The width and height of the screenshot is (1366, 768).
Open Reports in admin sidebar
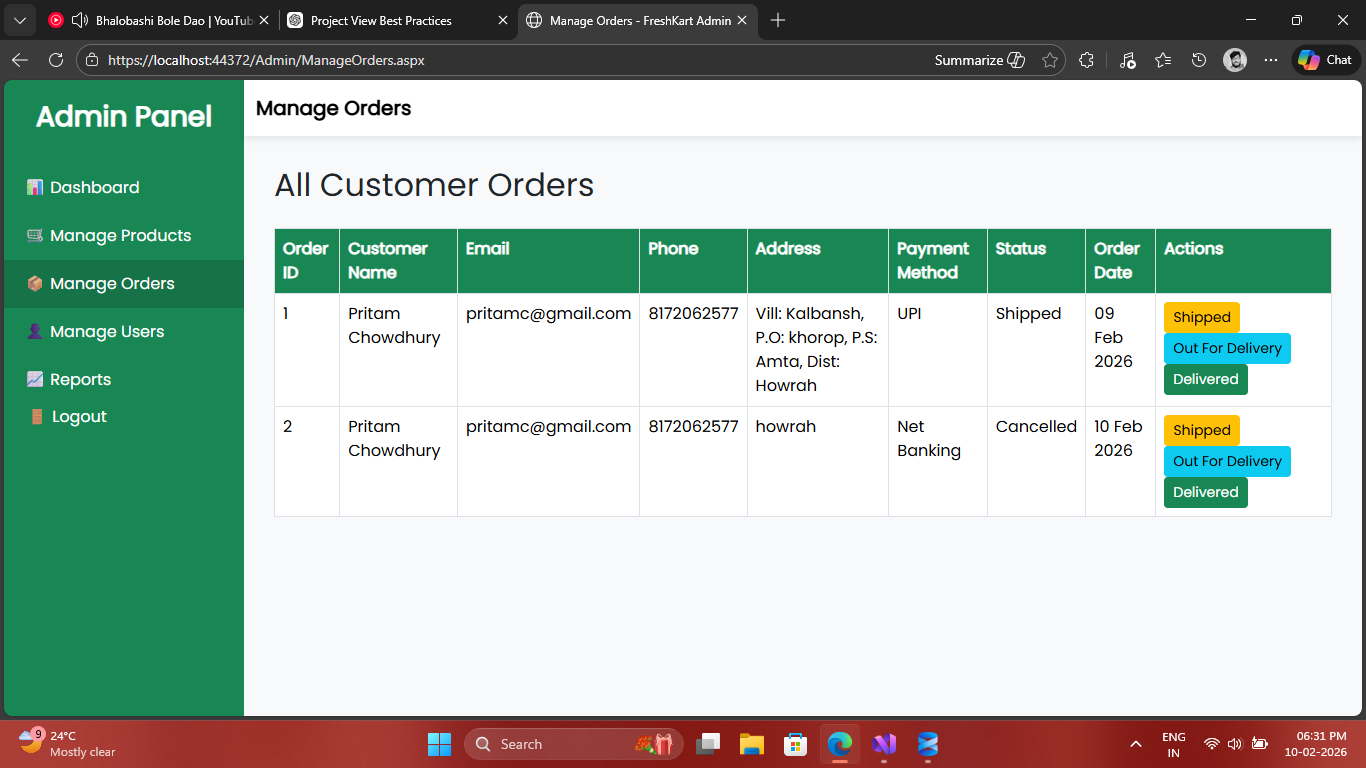(x=80, y=380)
